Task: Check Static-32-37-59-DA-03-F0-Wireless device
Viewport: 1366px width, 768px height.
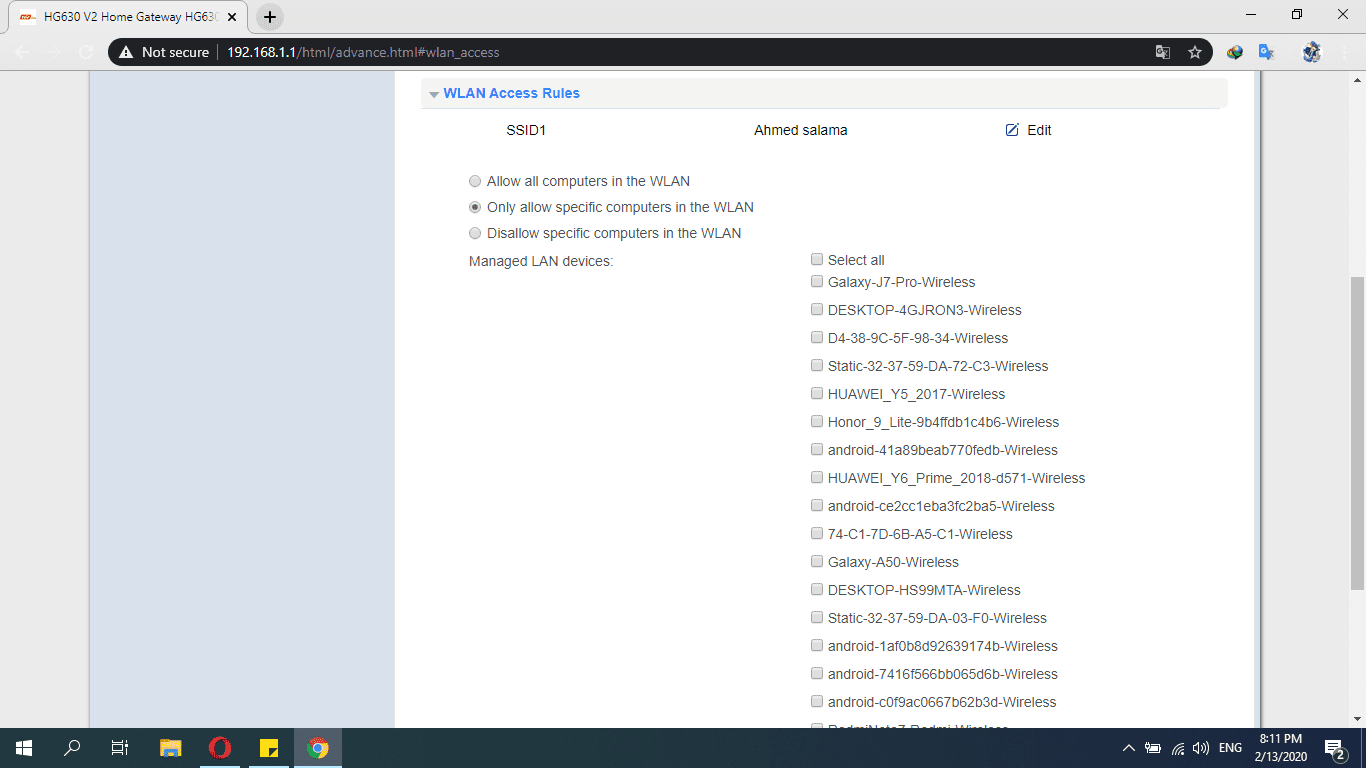Action: 817,617
